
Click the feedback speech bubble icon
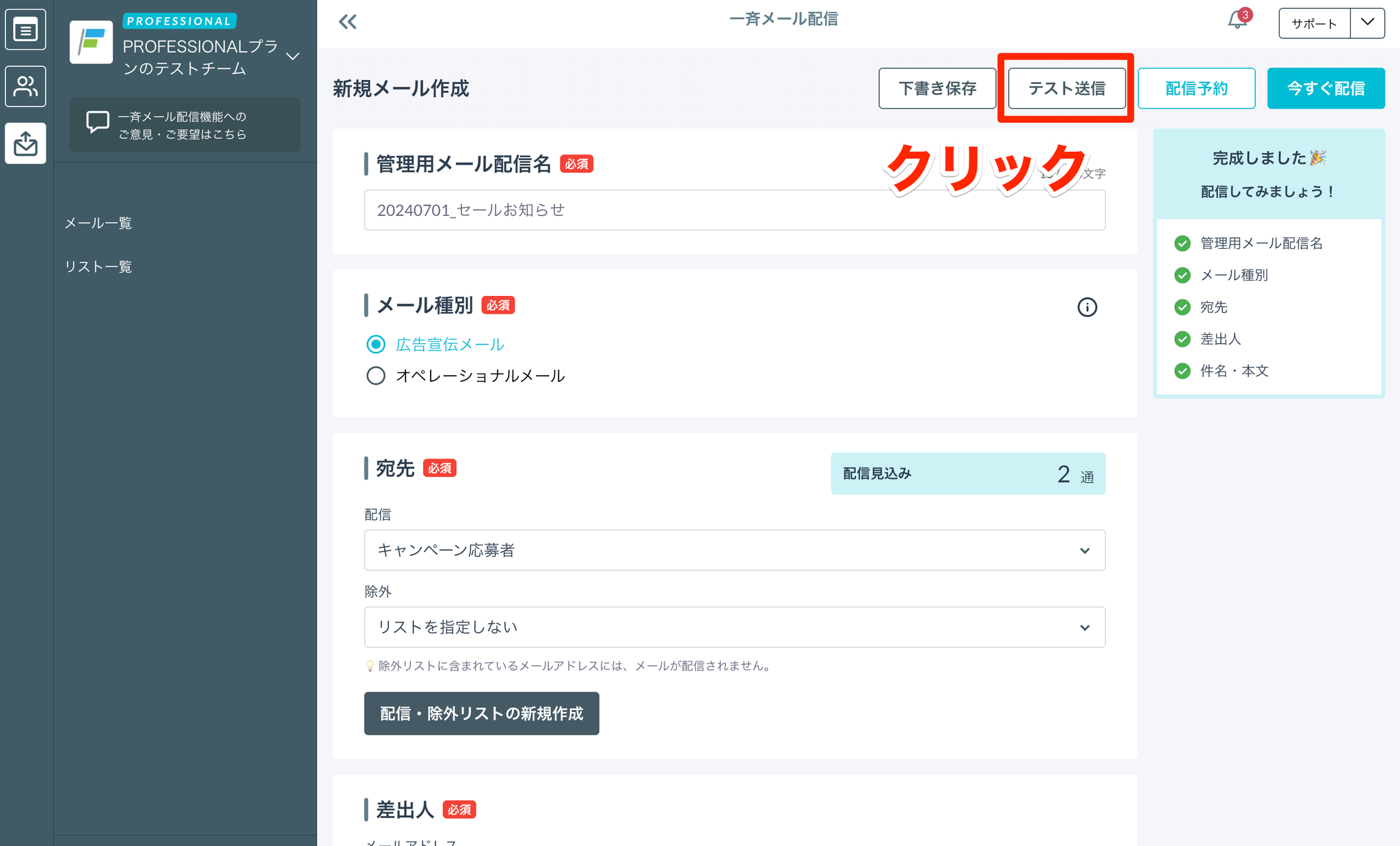97,123
